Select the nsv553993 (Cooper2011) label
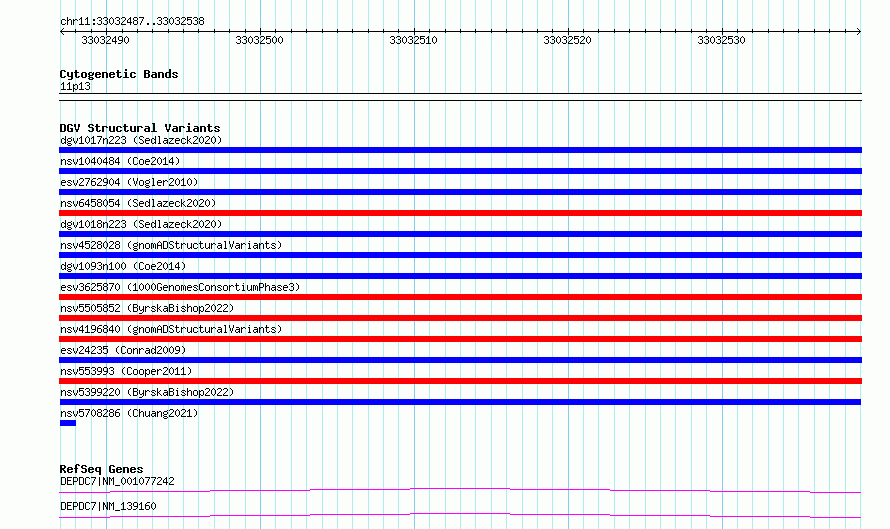Viewport: 890px width, 529px height. coord(126,371)
